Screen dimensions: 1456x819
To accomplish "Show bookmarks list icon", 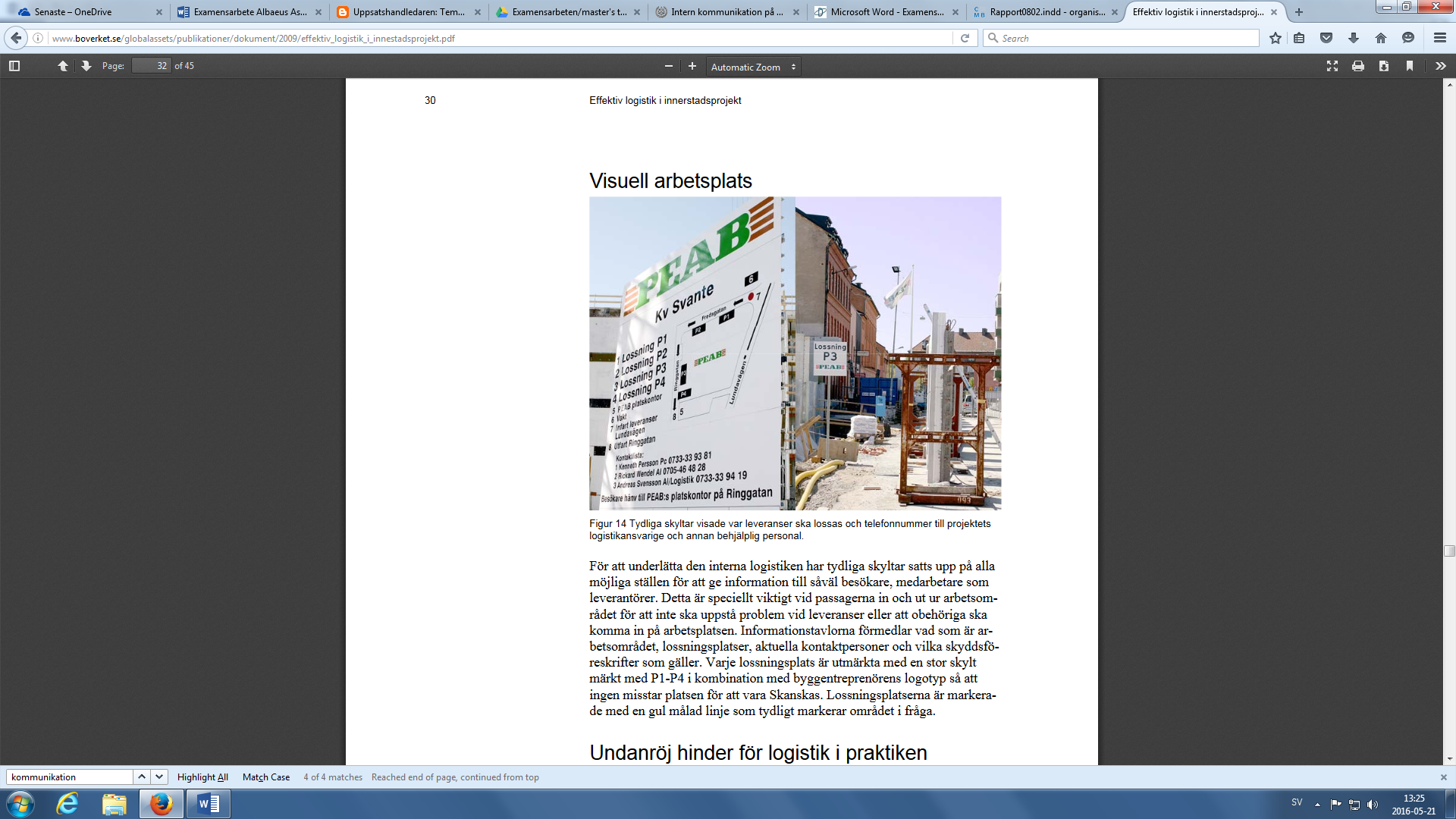I will point(1299,38).
